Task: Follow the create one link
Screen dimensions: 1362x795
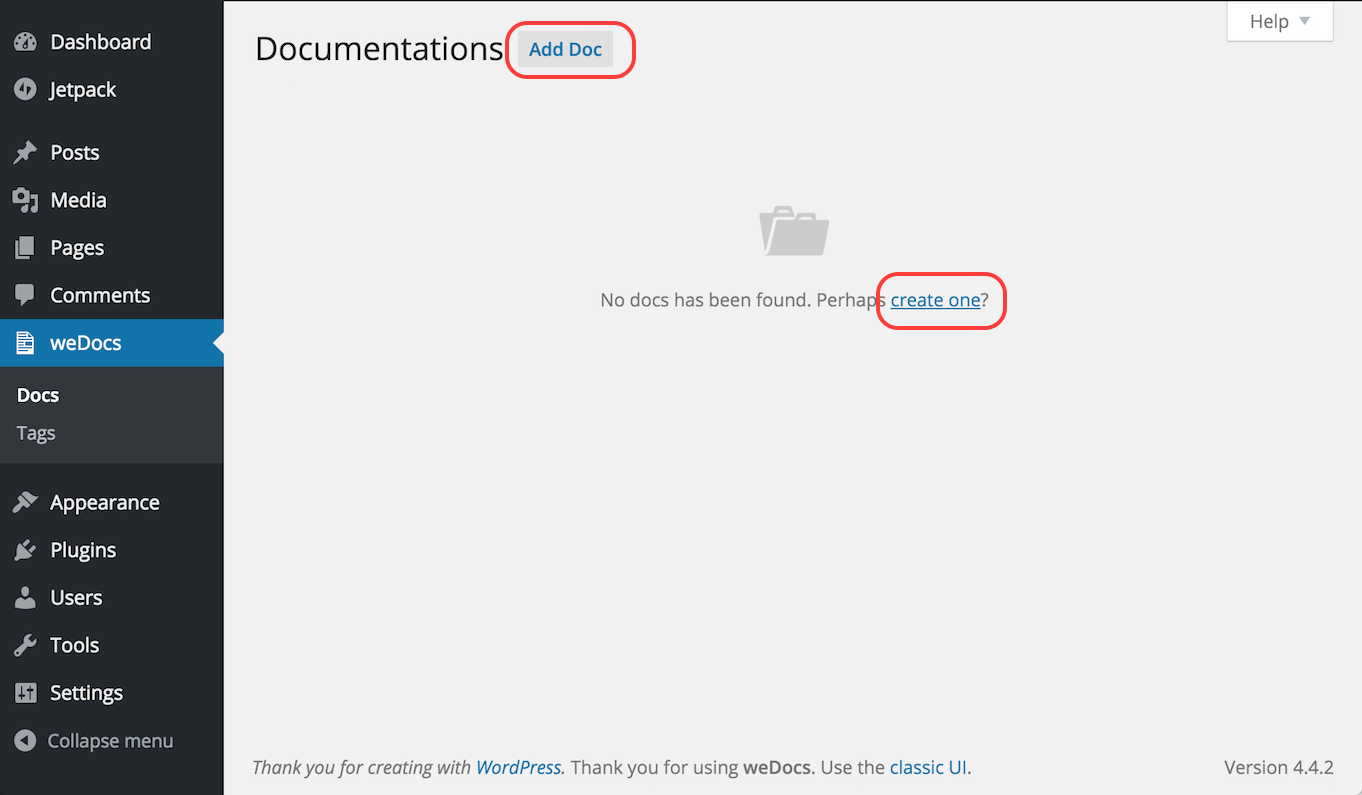Action: click(x=934, y=299)
